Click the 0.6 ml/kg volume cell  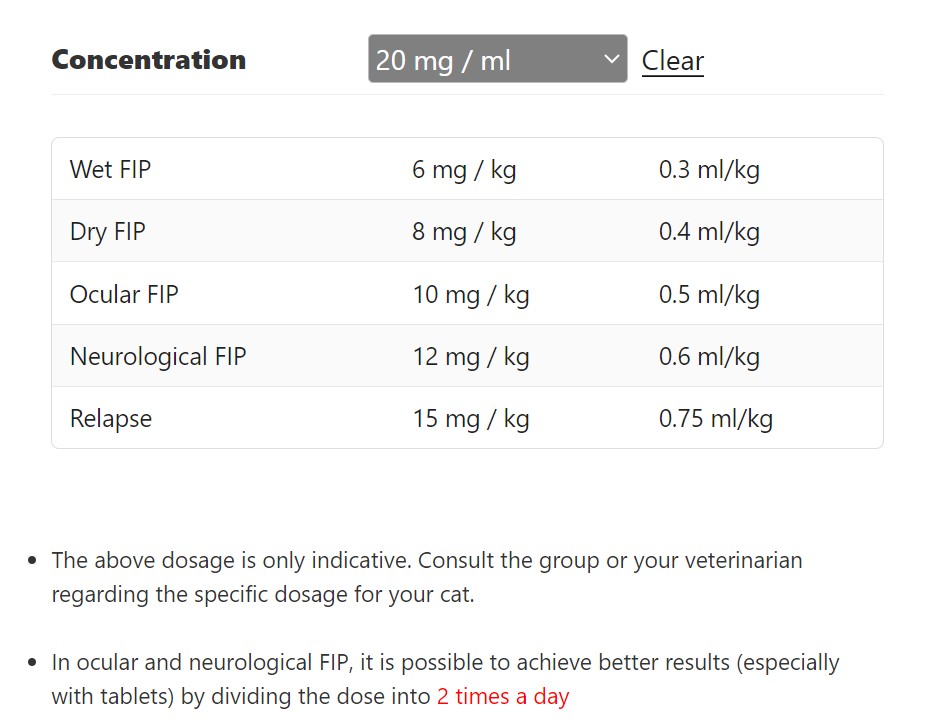(709, 357)
